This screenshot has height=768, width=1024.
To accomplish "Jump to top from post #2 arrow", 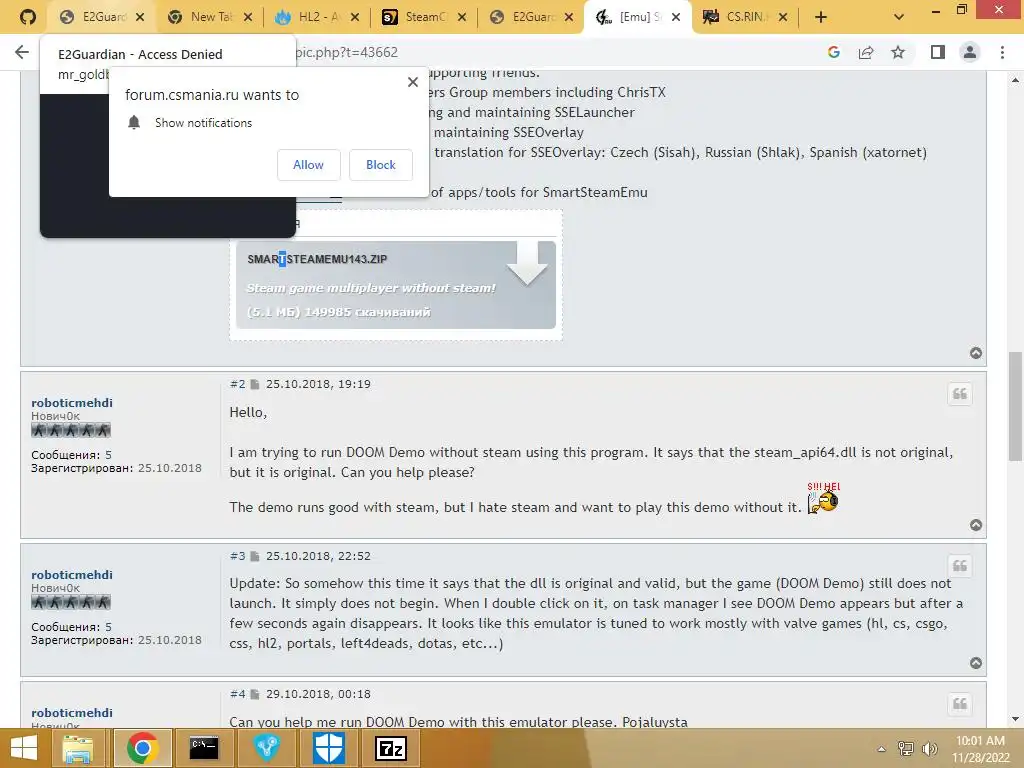I will coord(976,525).
